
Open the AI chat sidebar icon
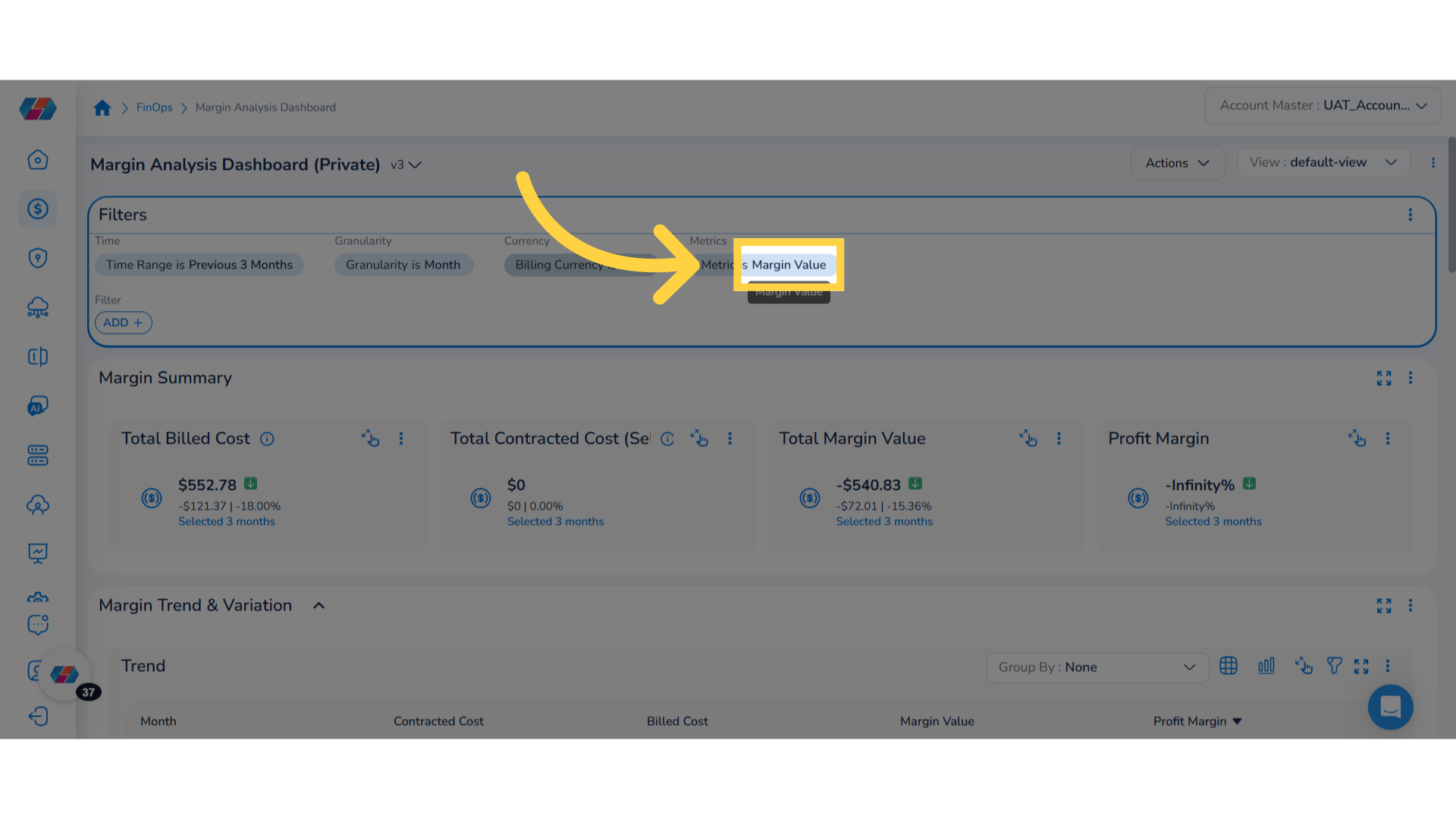click(x=38, y=406)
